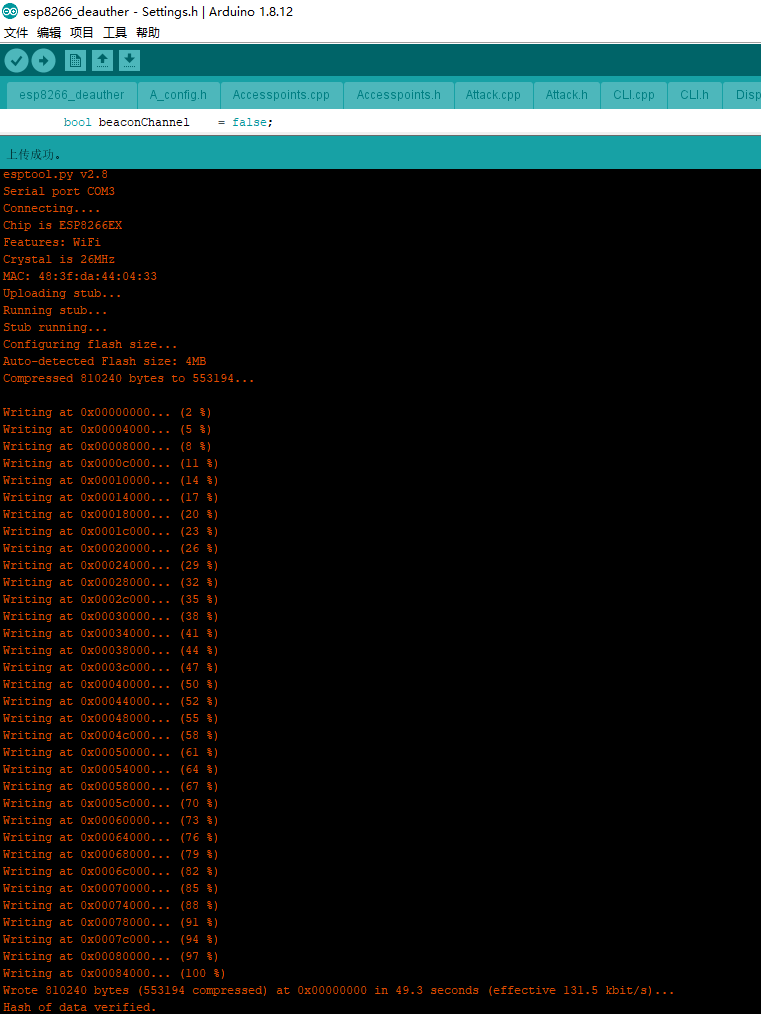Save sketch using the down-arrow icon
This screenshot has height=1014, width=761.
(129, 61)
